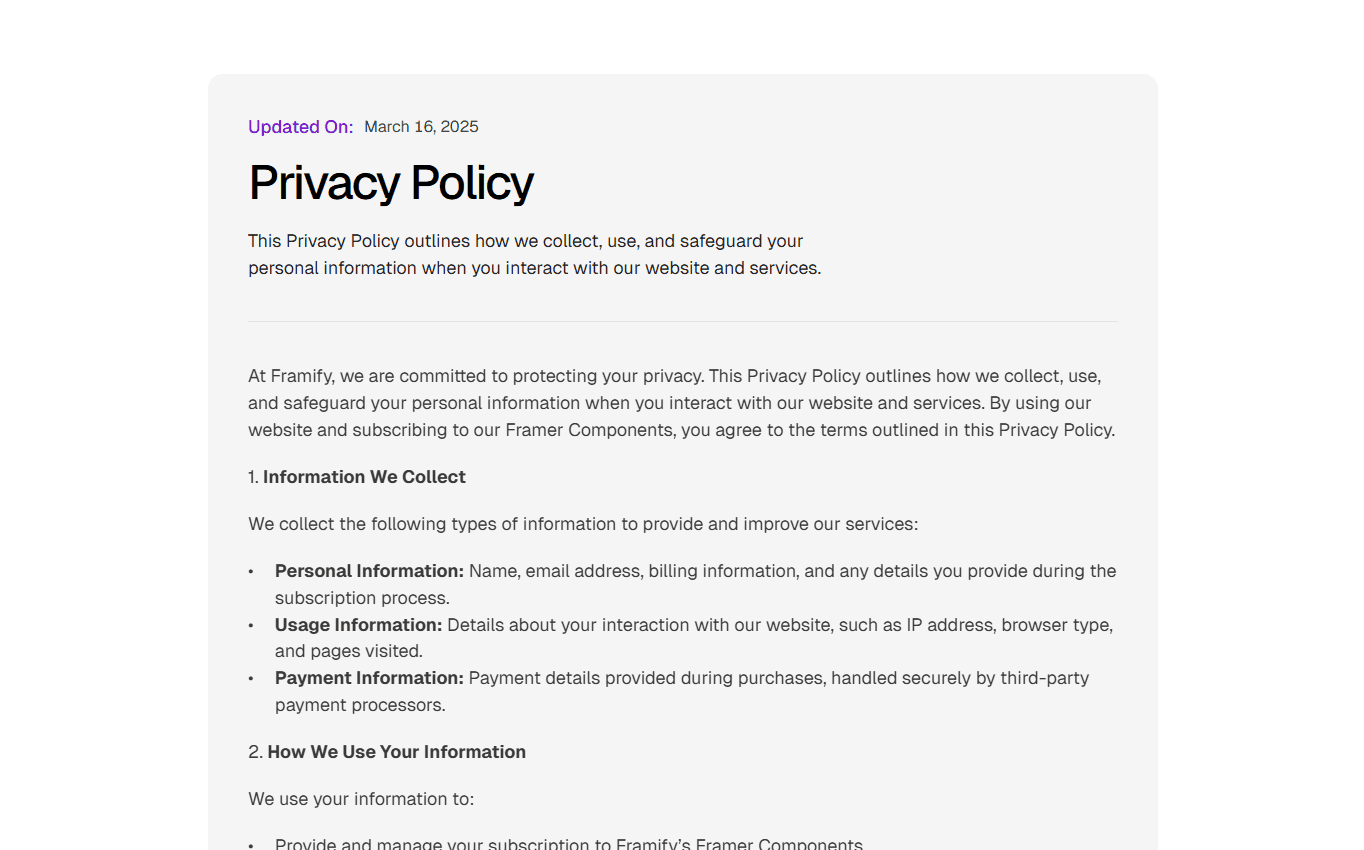Viewport: 1364px width, 850px height.
Task: Click the bullet before Payment Information
Action: click(251, 678)
